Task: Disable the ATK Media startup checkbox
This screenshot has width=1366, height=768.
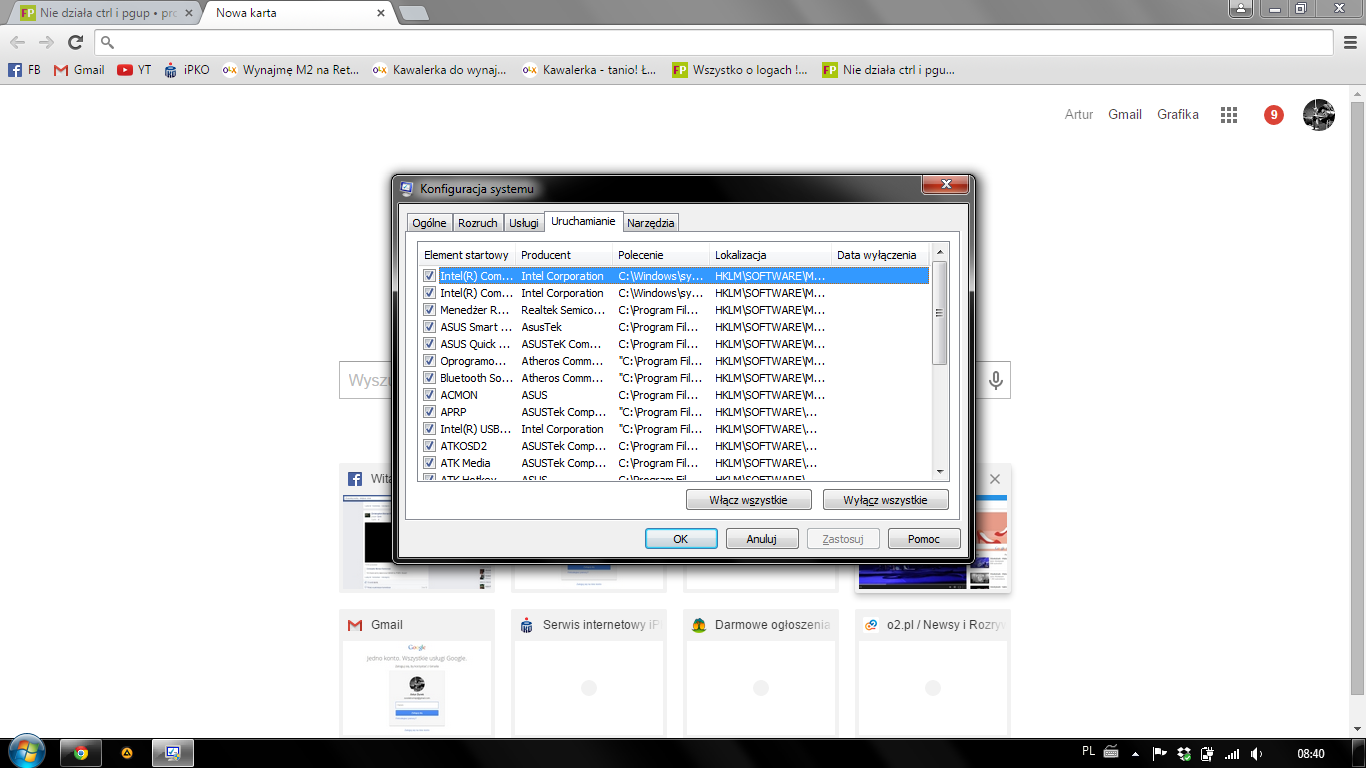Action: 429,463
